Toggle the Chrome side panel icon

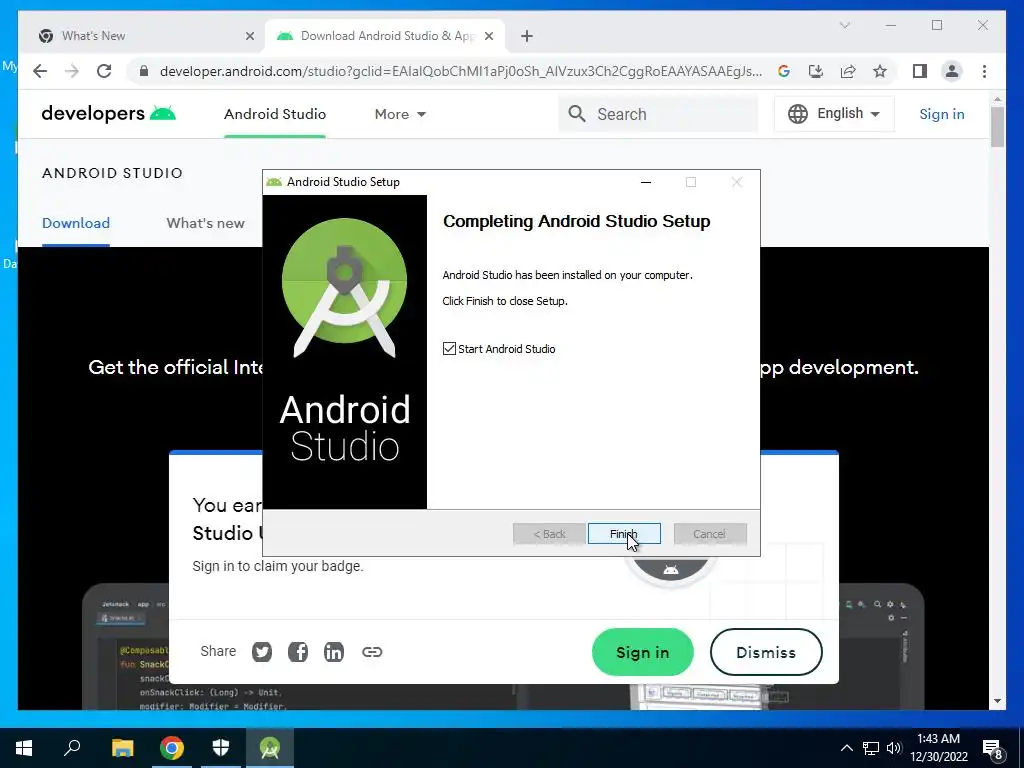click(920, 71)
